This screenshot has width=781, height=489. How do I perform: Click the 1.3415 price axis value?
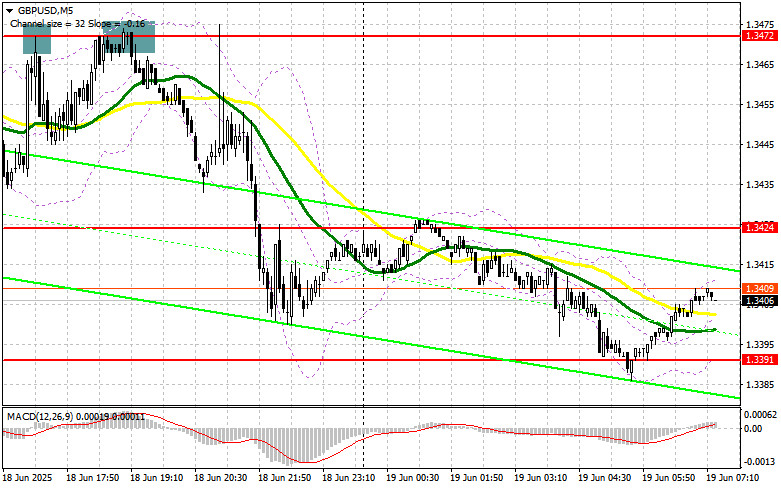point(761,264)
